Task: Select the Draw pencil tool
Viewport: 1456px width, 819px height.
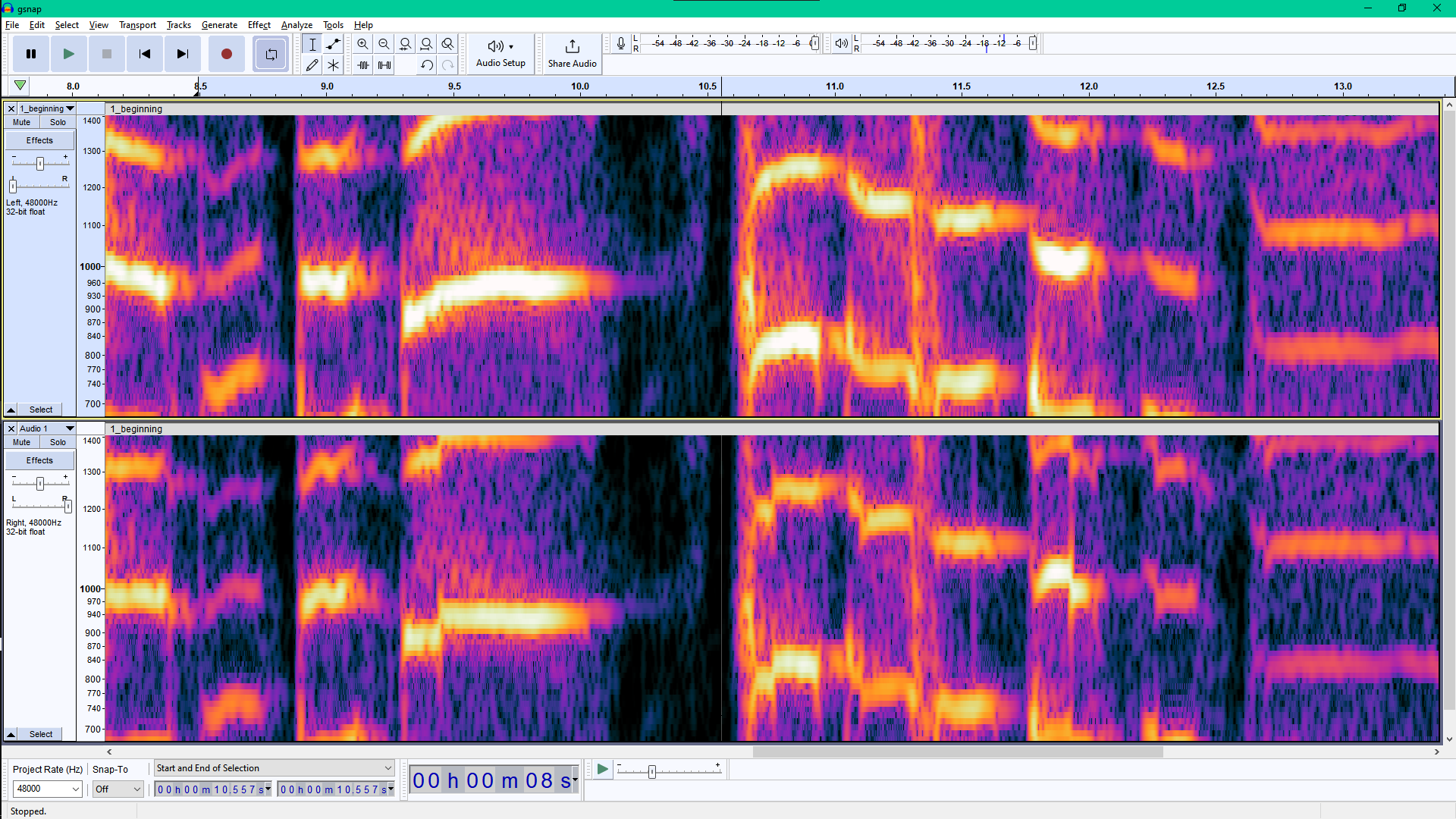Action: click(312, 65)
